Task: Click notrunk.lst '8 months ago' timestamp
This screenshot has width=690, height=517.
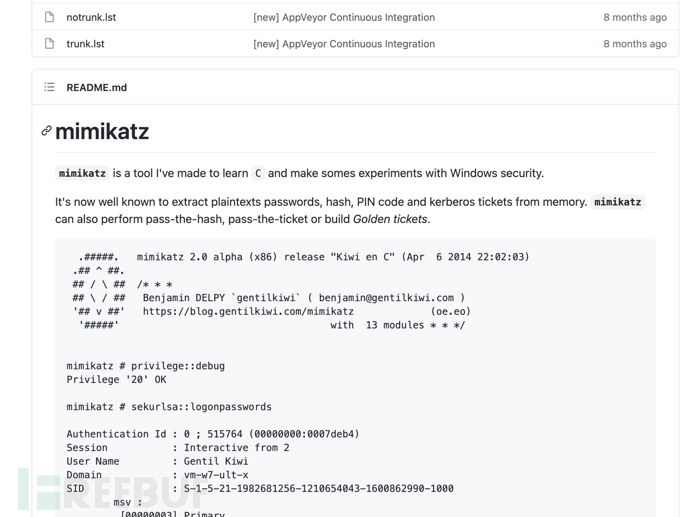Action: pos(635,17)
